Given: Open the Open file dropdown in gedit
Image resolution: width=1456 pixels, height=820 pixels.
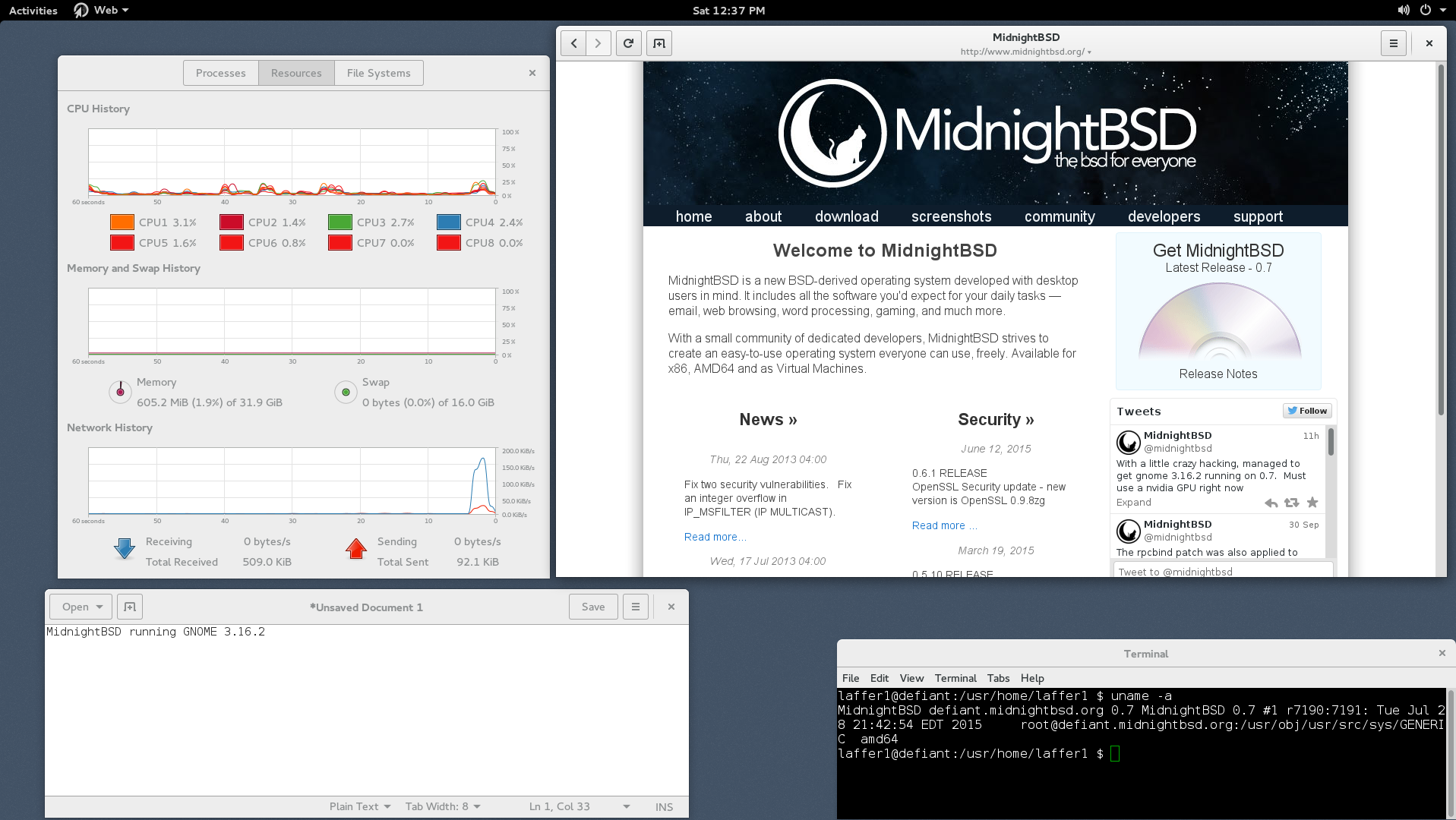Looking at the screenshot, I should [80, 607].
